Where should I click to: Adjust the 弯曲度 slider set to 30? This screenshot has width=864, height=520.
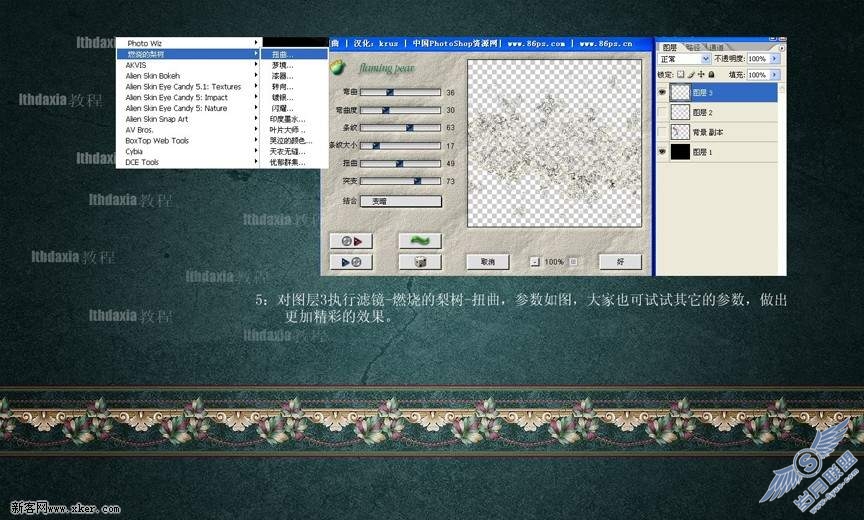[400, 110]
